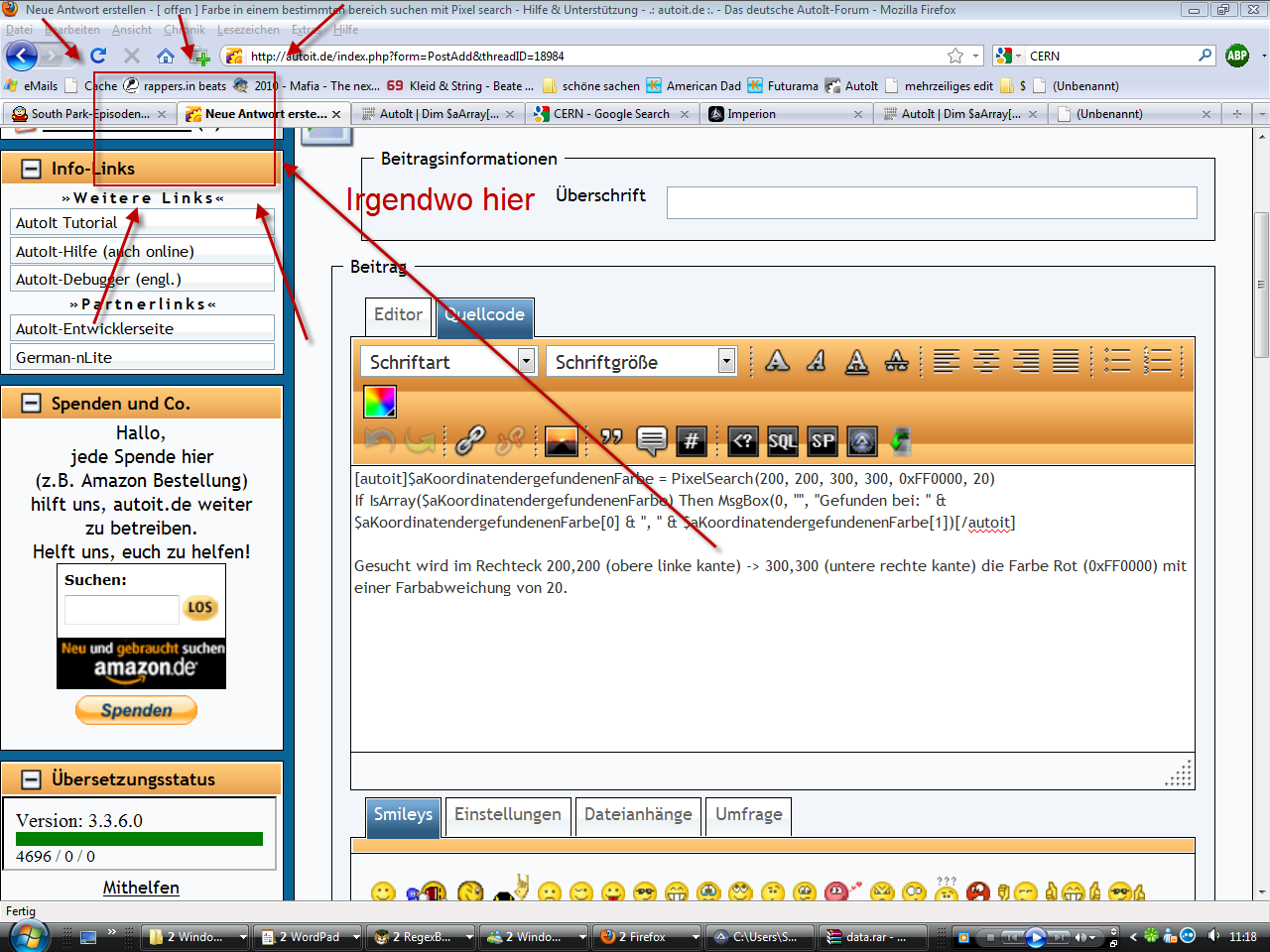Click into the Überschrift input field

pos(931,202)
